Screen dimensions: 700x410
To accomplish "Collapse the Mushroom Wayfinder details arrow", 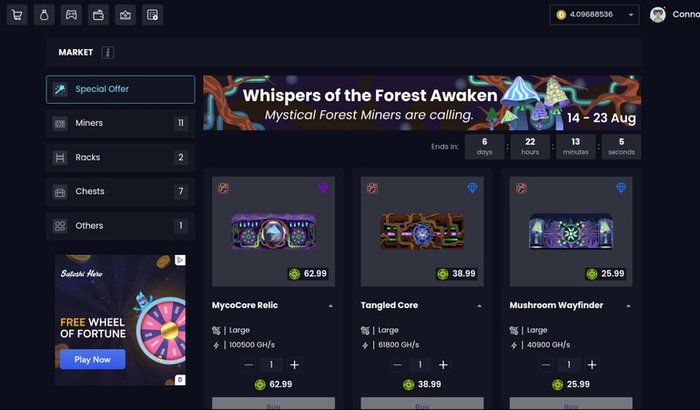I will [x=628, y=306].
